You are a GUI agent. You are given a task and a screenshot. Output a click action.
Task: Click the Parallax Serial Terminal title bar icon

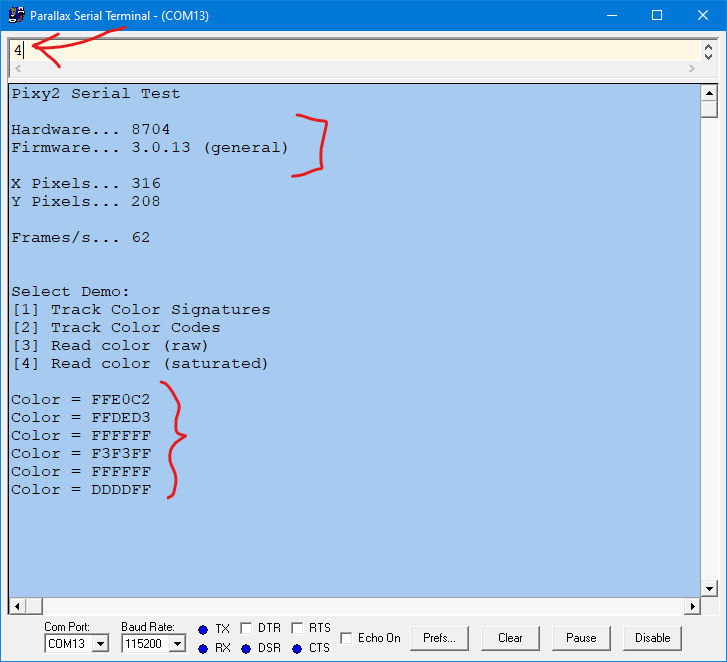16,15
